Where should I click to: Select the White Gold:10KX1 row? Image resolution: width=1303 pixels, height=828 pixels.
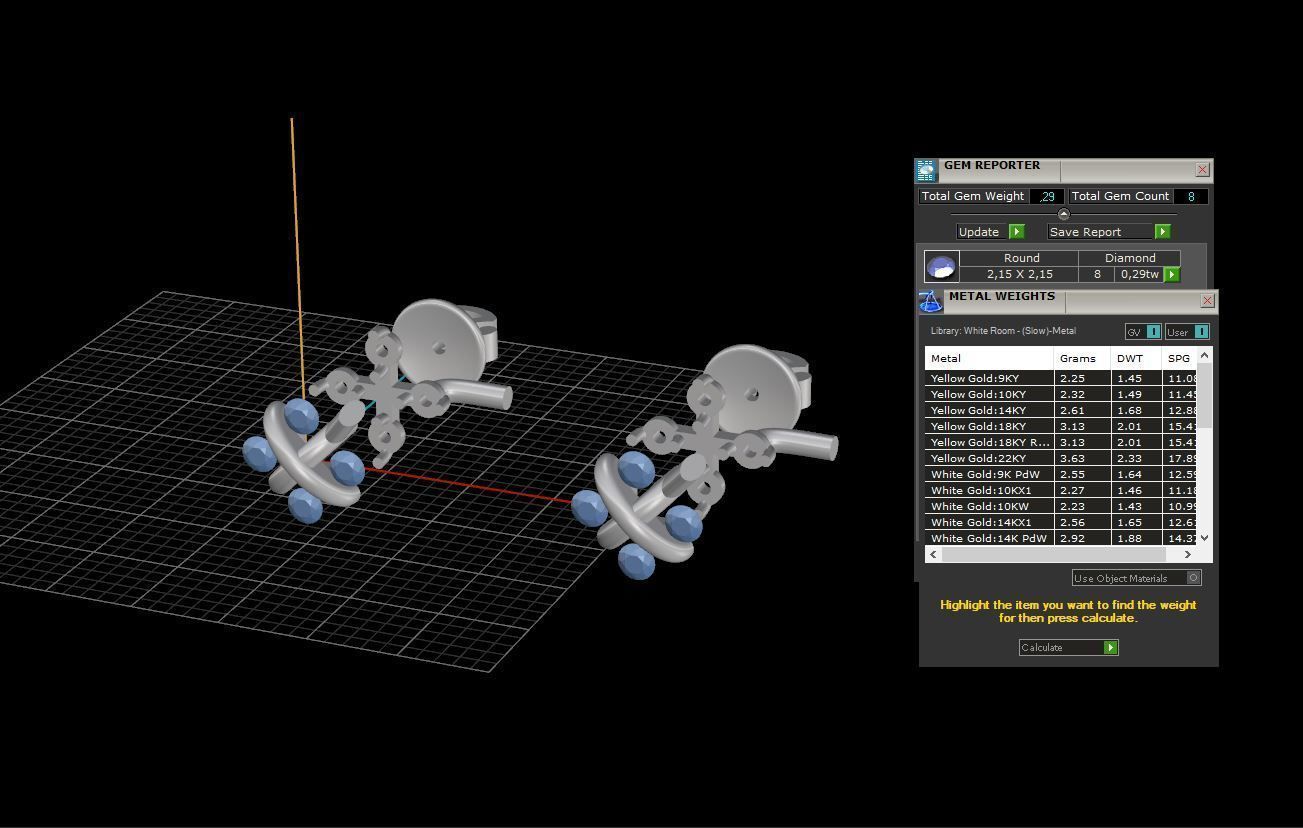click(1060, 490)
